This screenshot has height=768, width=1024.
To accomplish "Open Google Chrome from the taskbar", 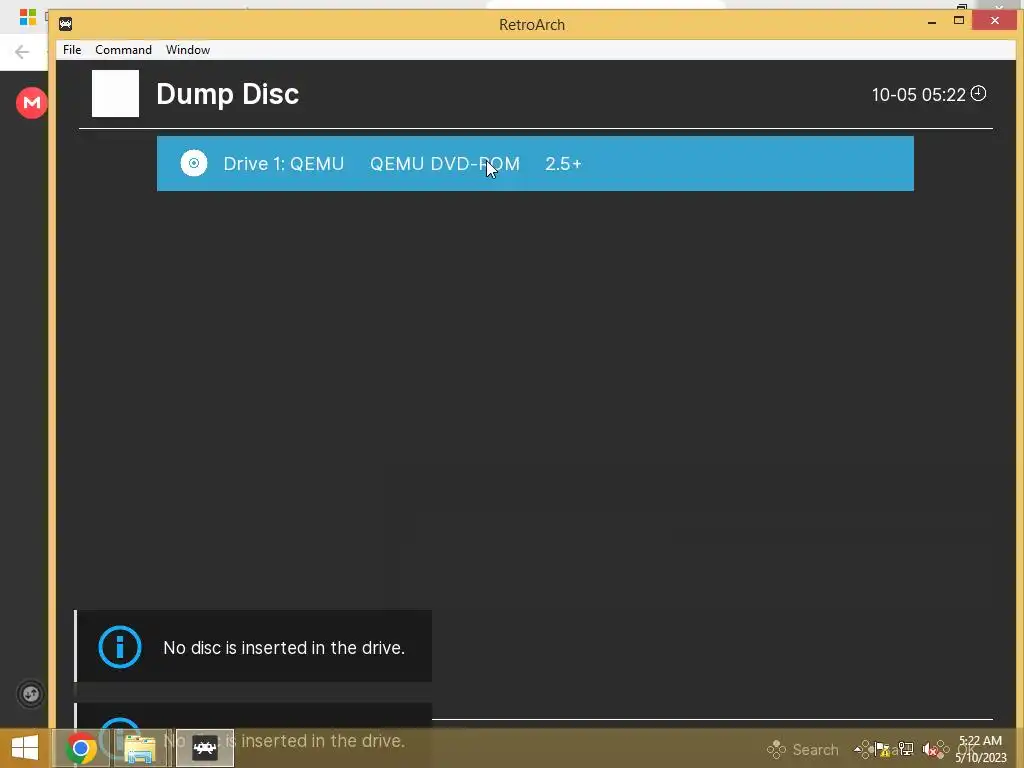I will (81, 748).
